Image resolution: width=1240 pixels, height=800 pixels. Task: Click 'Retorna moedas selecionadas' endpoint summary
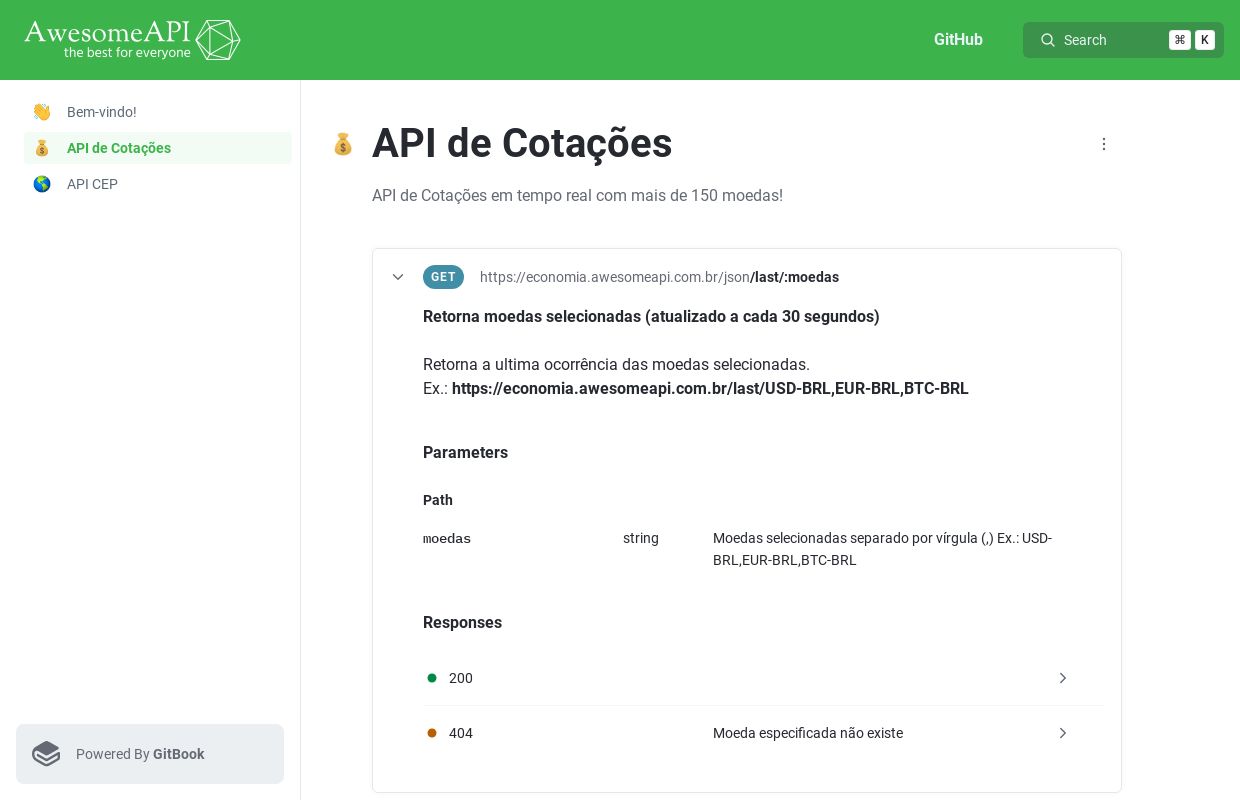click(x=651, y=316)
